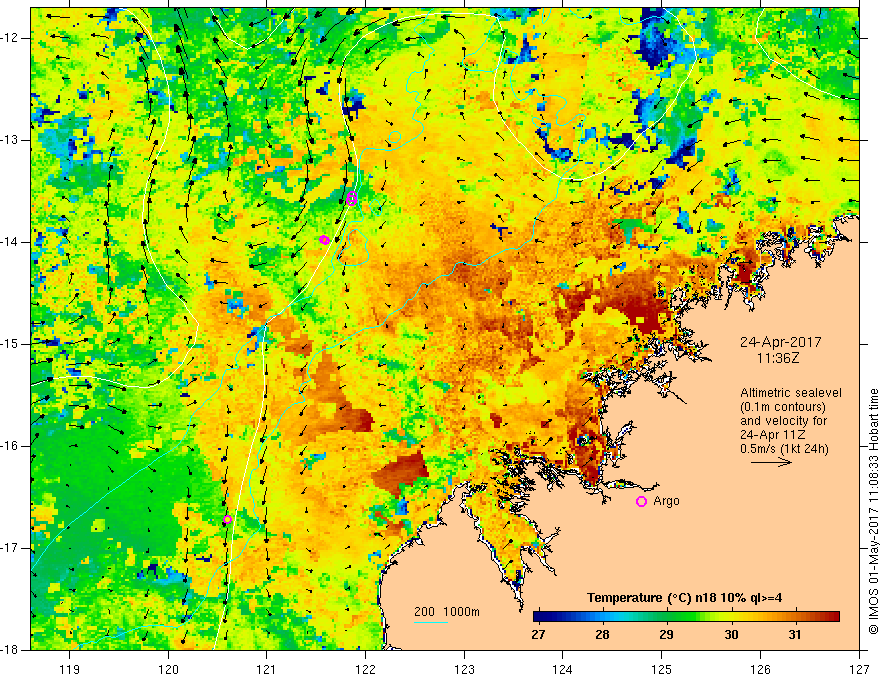Click the longitude label '125'
Image resolution: width=880 pixels, height=680 pixels.
(x=662, y=669)
